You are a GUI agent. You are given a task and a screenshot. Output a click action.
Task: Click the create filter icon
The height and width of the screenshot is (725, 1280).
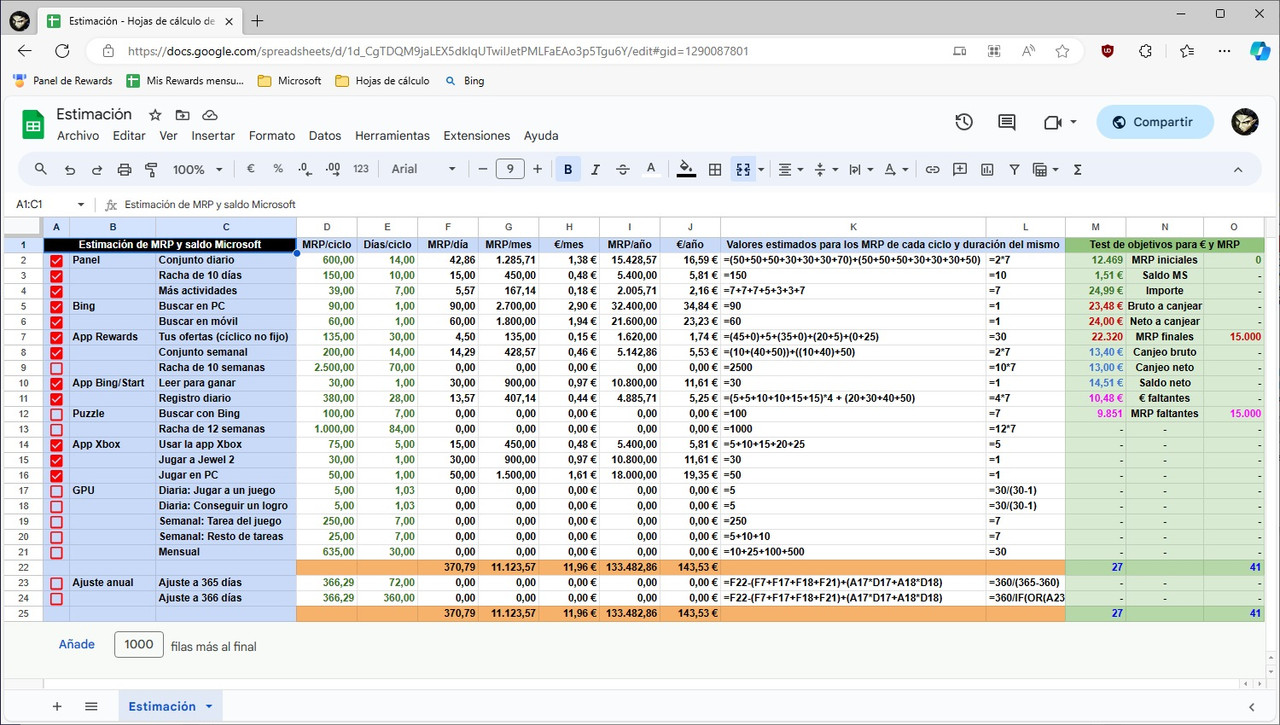tap(1015, 169)
